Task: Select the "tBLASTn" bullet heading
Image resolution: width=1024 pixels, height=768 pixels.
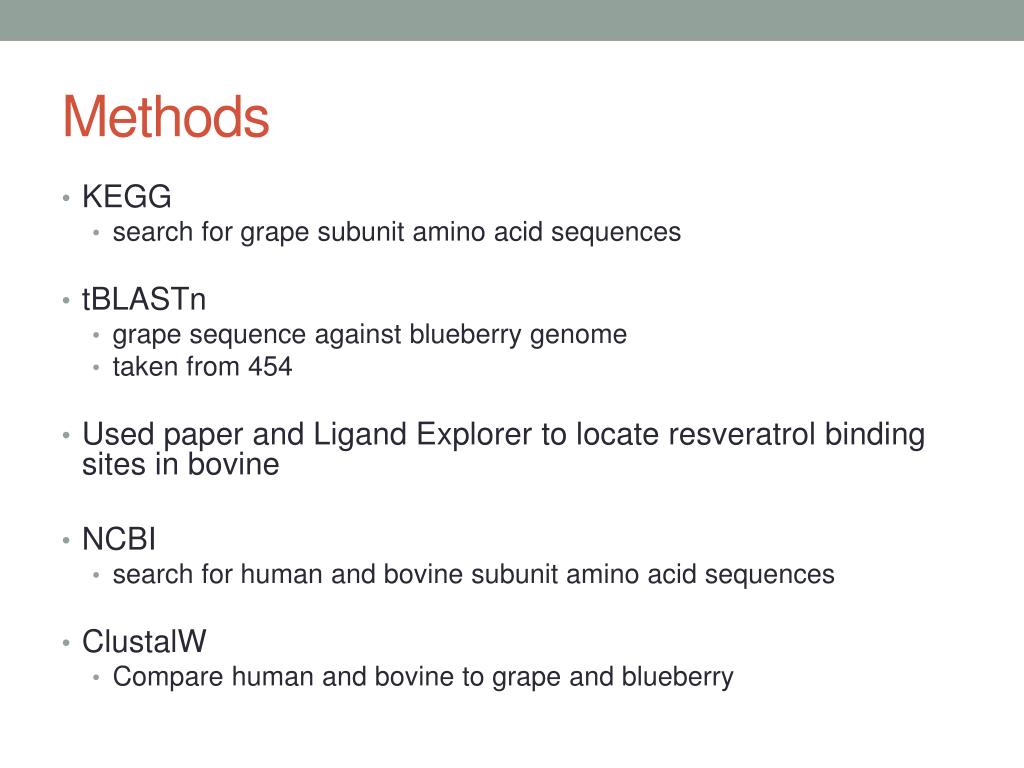Action: click(x=144, y=299)
